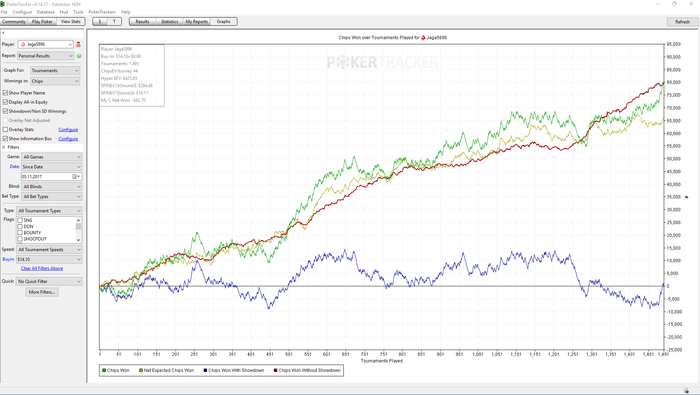Open the PokerTracker+ menu
Screen dimensions: 700x395
pos(102,12)
